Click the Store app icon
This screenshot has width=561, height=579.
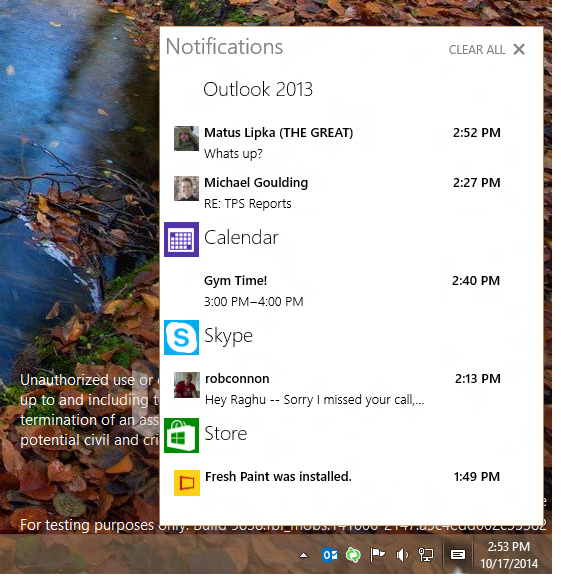coord(181,435)
